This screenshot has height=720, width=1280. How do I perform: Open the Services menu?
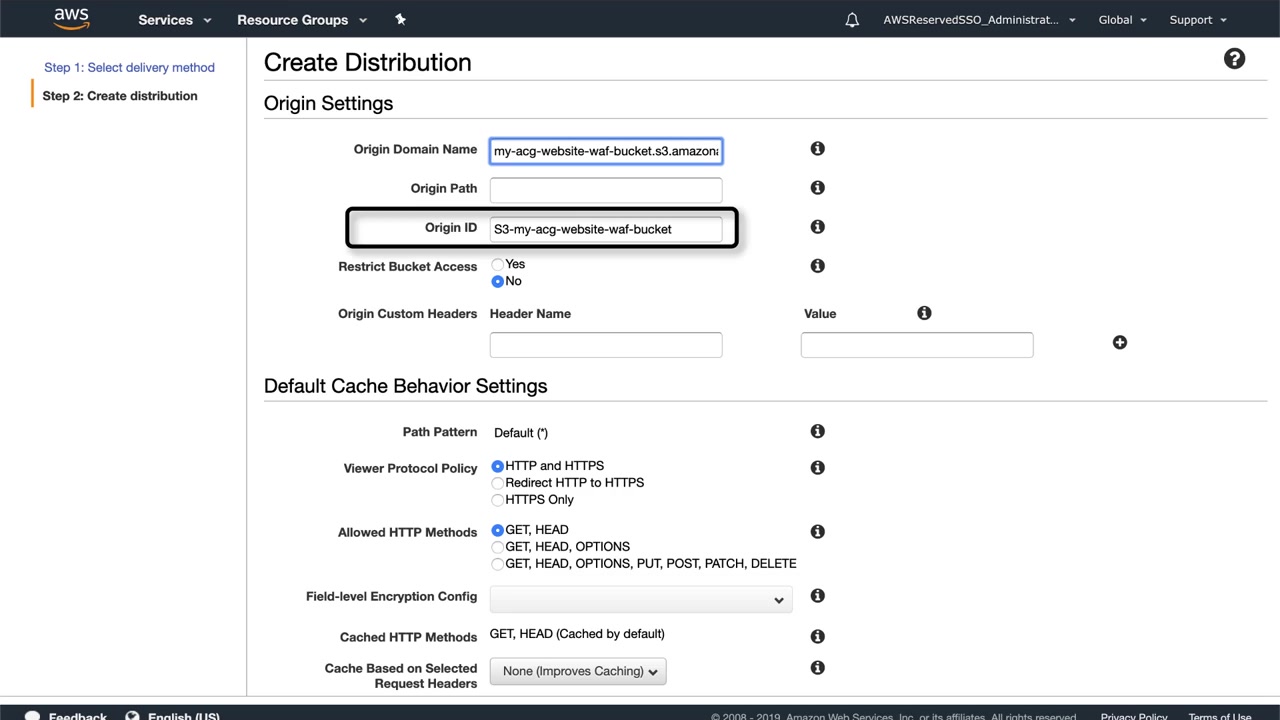click(x=174, y=20)
